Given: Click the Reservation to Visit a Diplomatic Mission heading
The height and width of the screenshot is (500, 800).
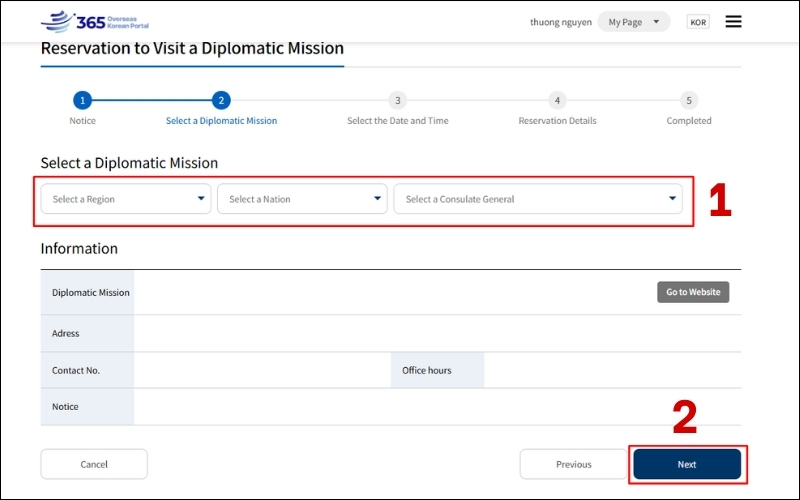Looking at the screenshot, I should tap(192, 48).
